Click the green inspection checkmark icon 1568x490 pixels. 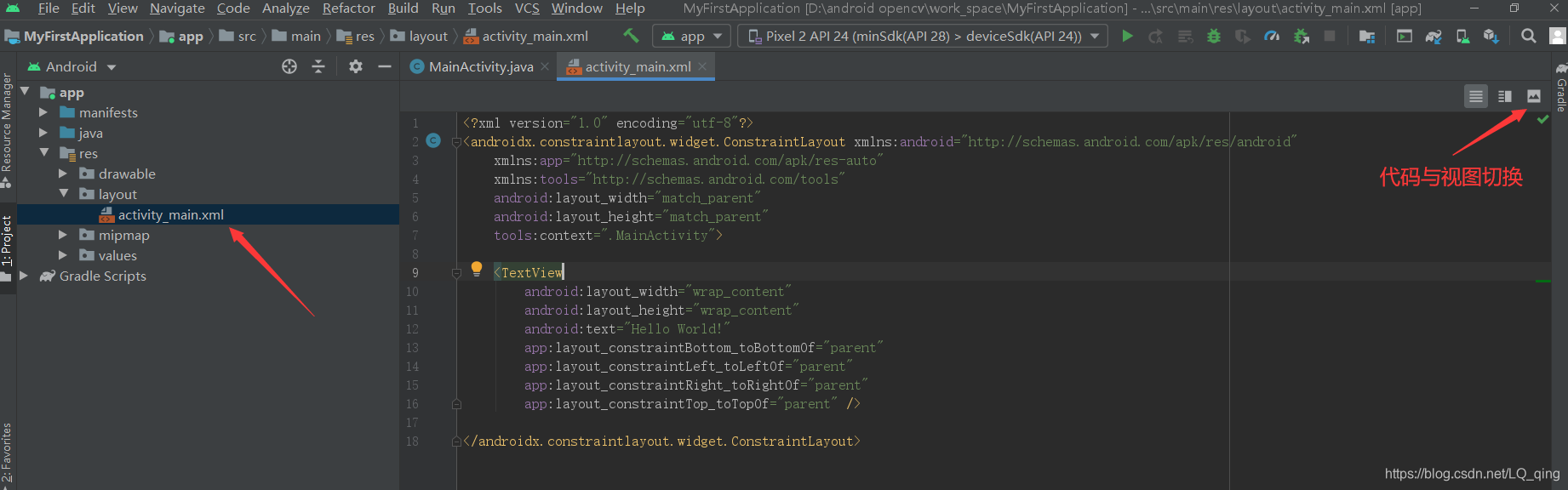click(1542, 120)
